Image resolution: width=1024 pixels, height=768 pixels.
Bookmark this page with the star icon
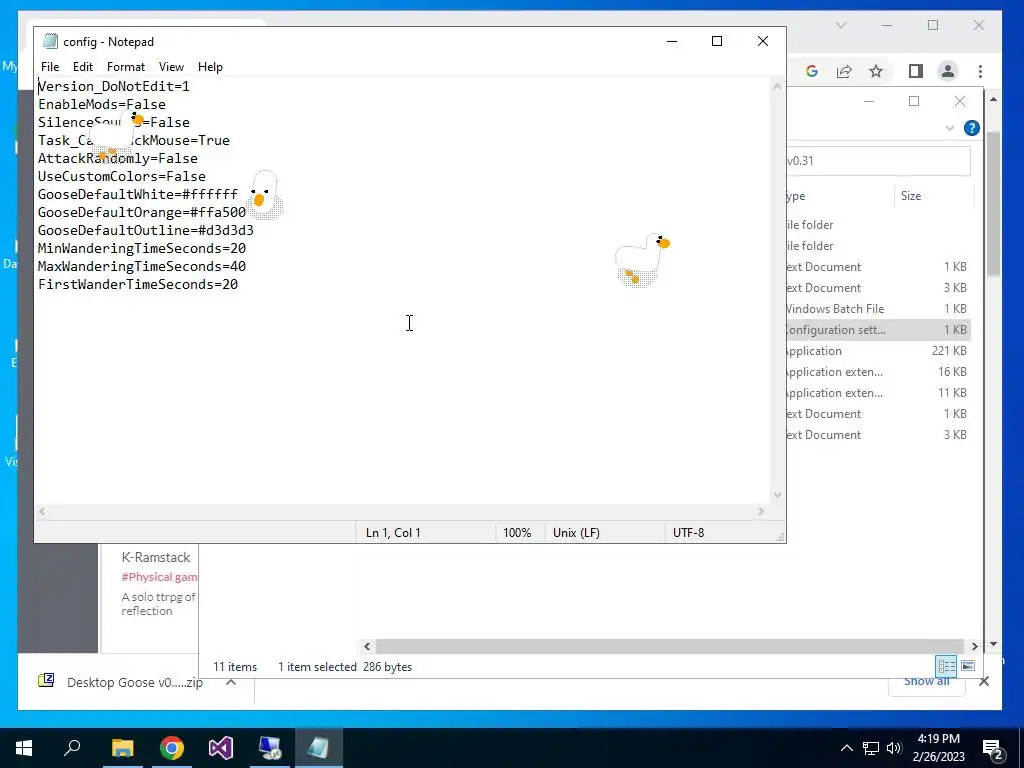click(x=876, y=71)
